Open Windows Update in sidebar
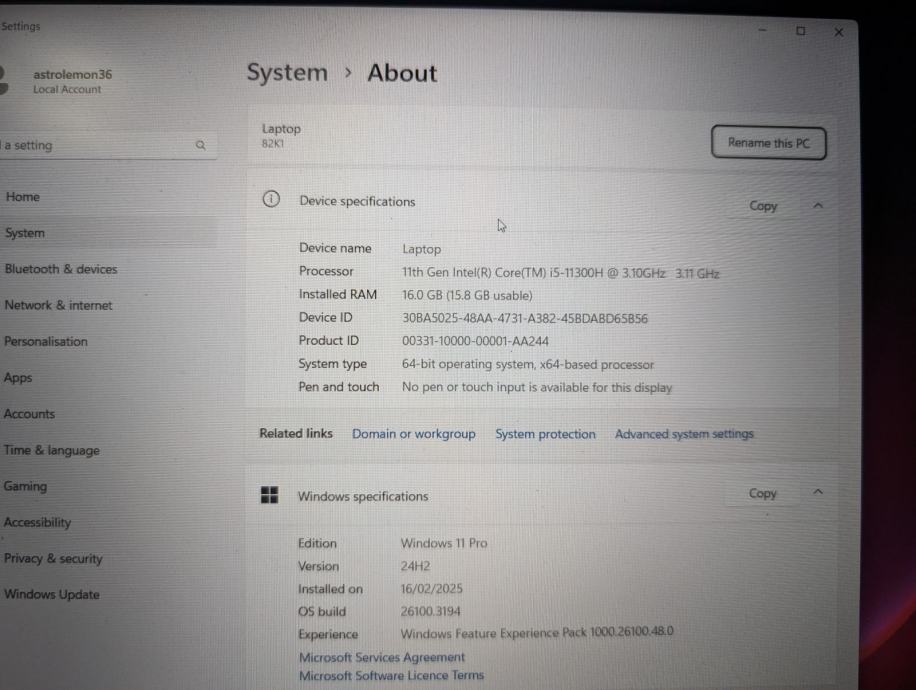The image size is (916, 690). pyautogui.click(x=51, y=594)
